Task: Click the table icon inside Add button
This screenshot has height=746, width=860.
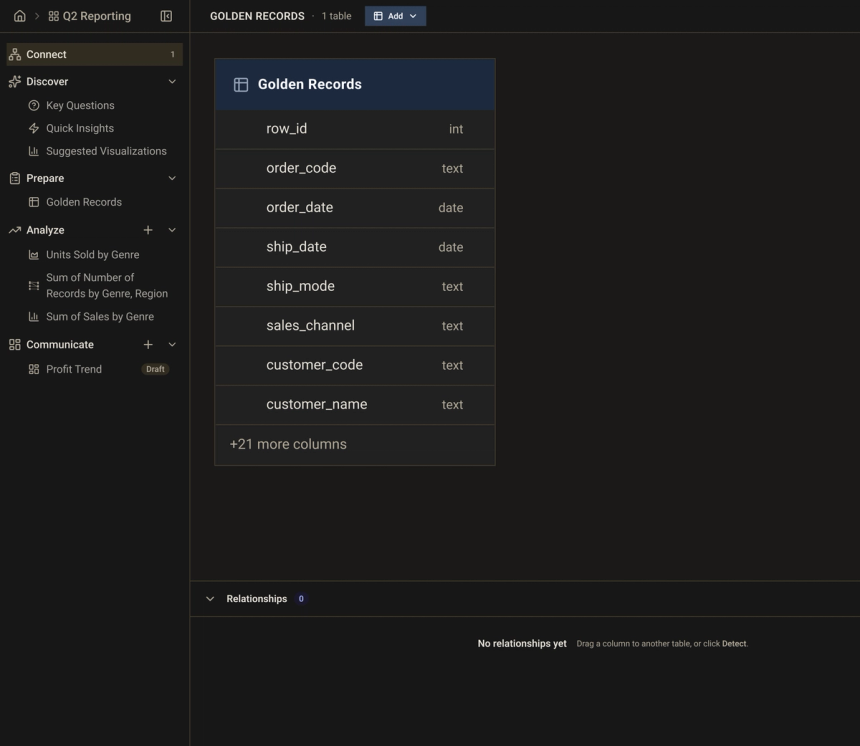Action: 378,16
